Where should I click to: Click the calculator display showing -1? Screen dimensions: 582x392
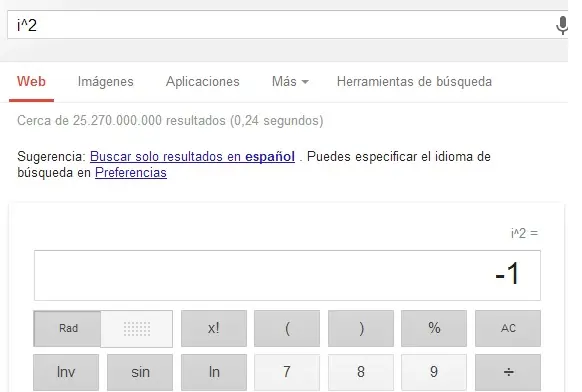coord(287,275)
